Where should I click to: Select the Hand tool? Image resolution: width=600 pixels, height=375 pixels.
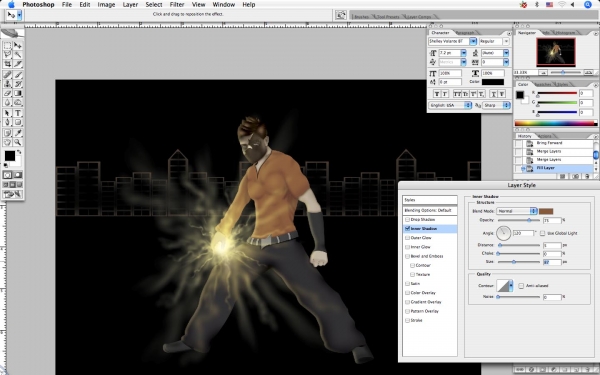[7, 142]
